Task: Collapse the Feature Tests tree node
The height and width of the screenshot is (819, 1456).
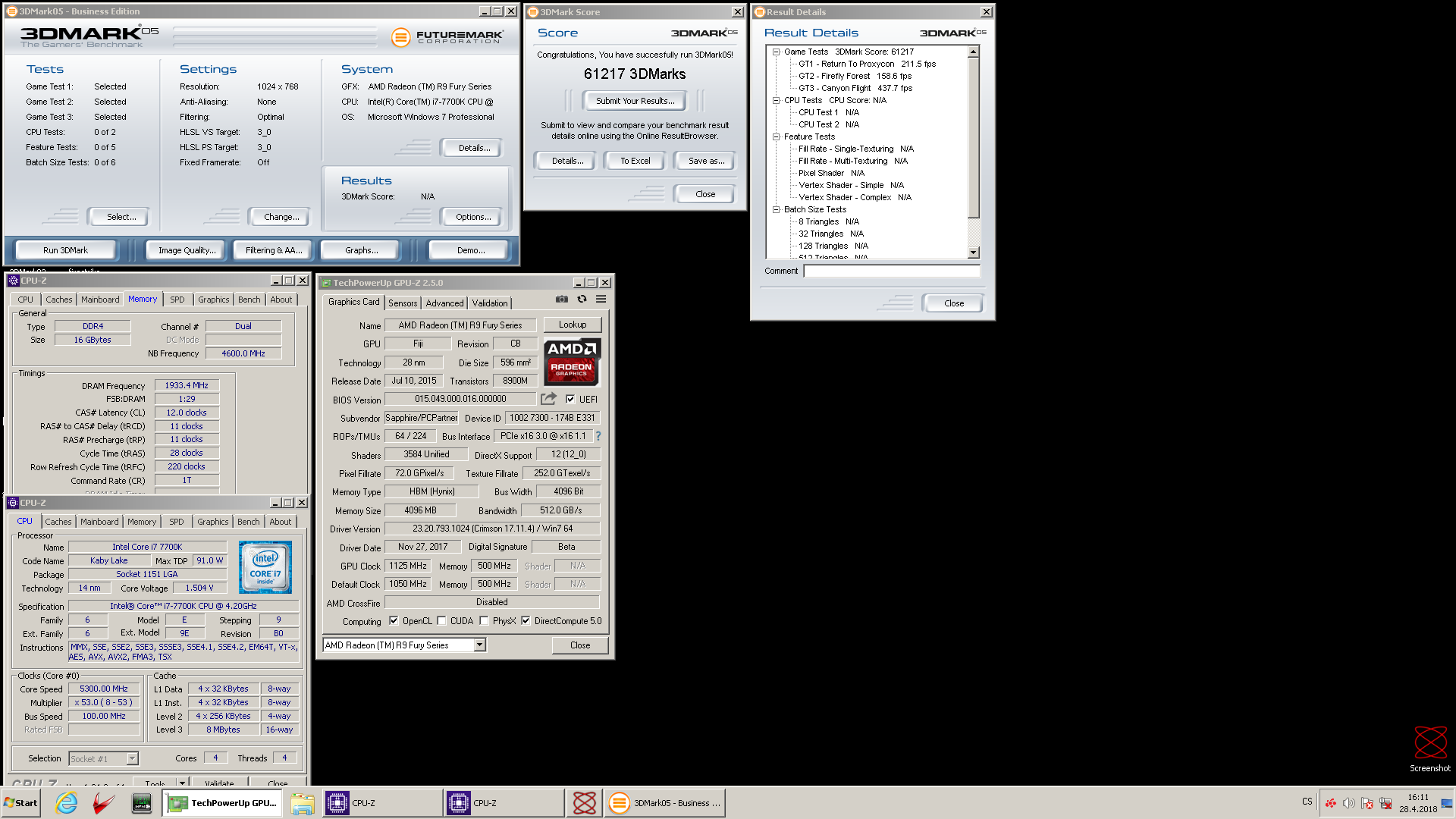Action: [776, 136]
